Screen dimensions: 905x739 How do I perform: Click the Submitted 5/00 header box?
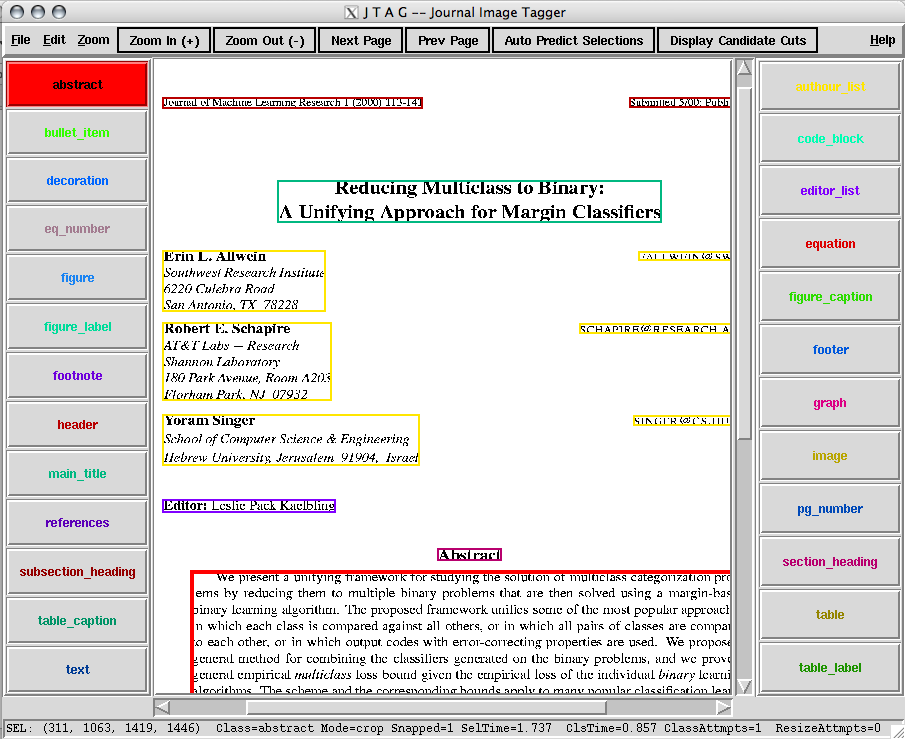[680, 103]
